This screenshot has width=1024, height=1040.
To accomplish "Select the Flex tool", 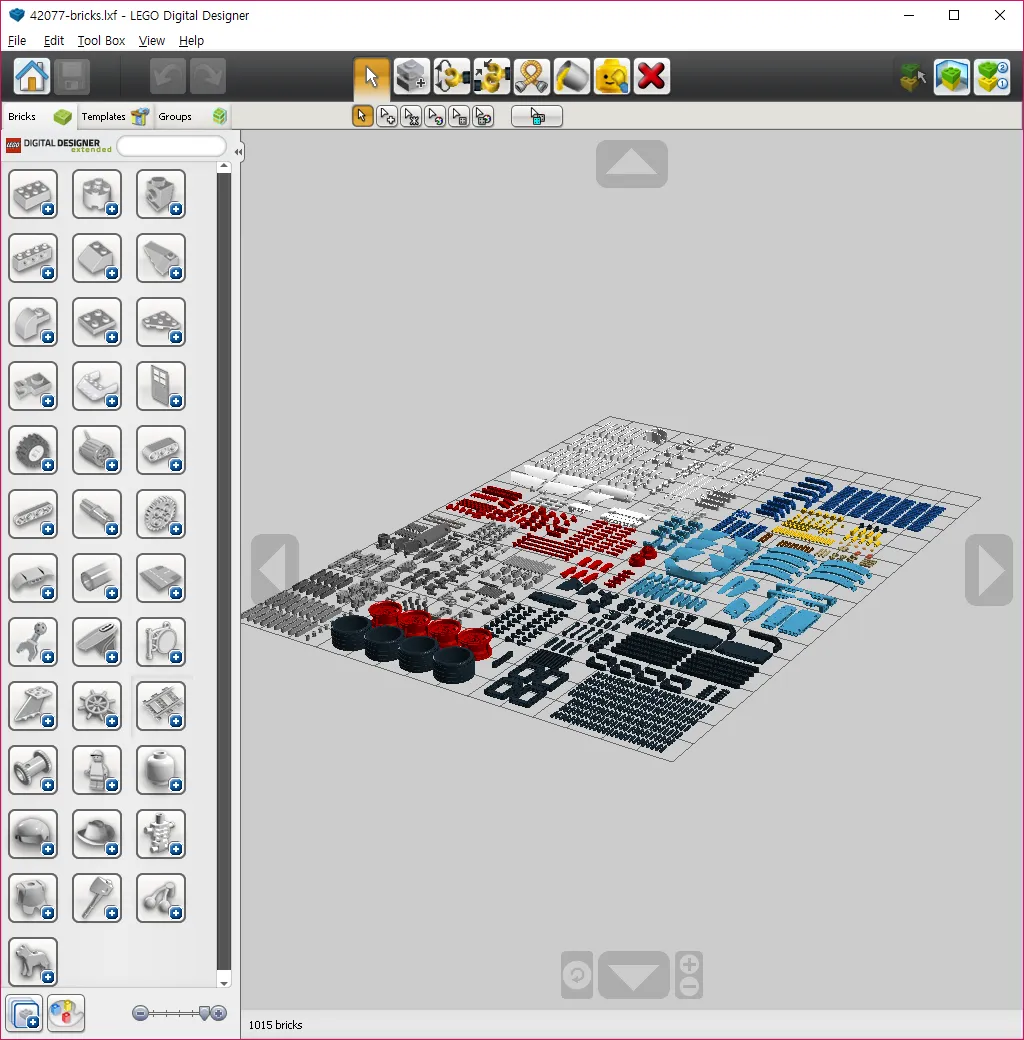I will (531, 76).
